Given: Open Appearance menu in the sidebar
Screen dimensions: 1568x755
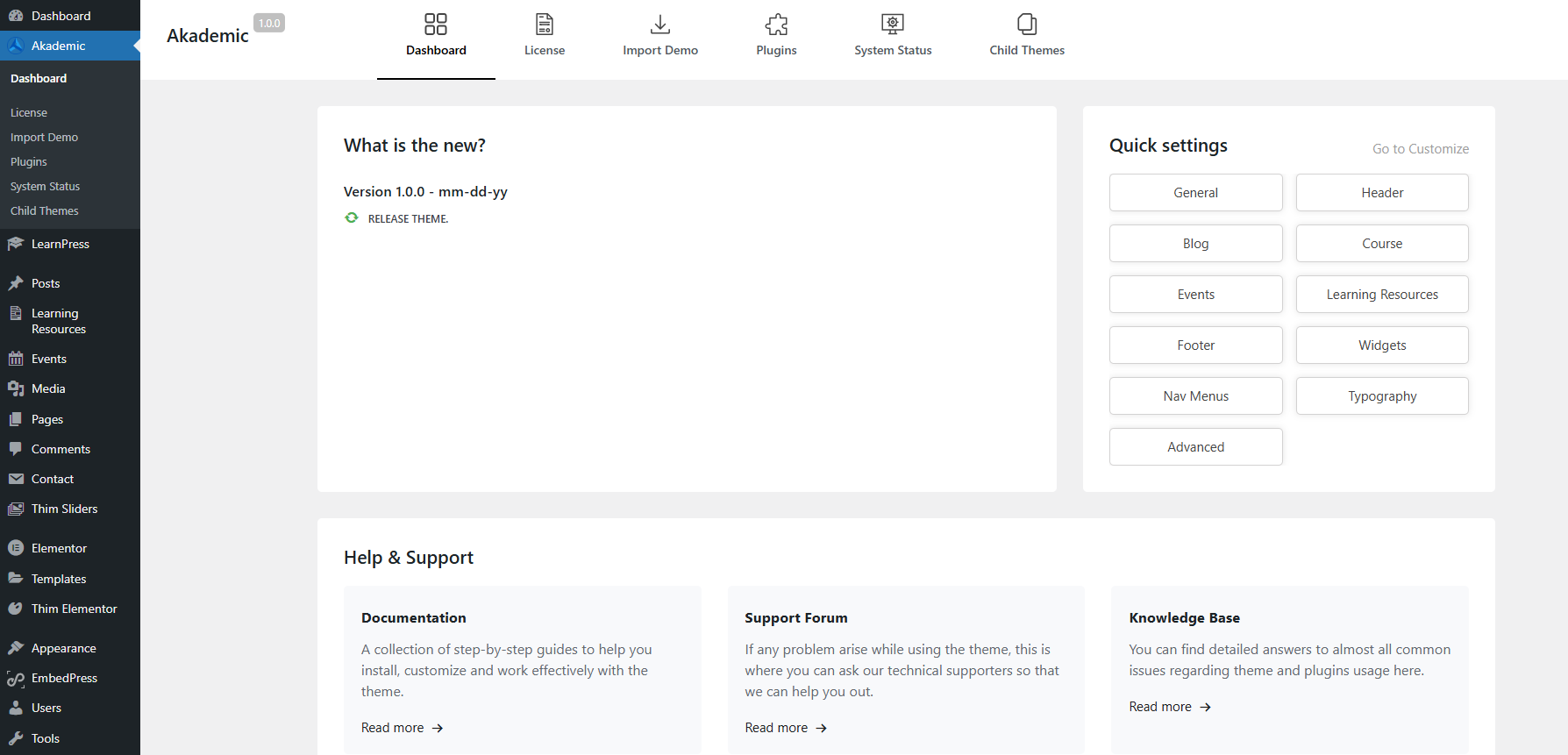Looking at the screenshot, I should pyautogui.click(x=63, y=648).
